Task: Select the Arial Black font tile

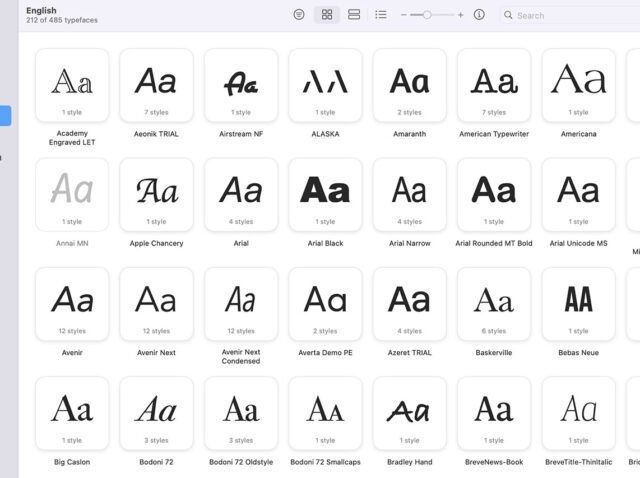Action: (x=325, y=194)
